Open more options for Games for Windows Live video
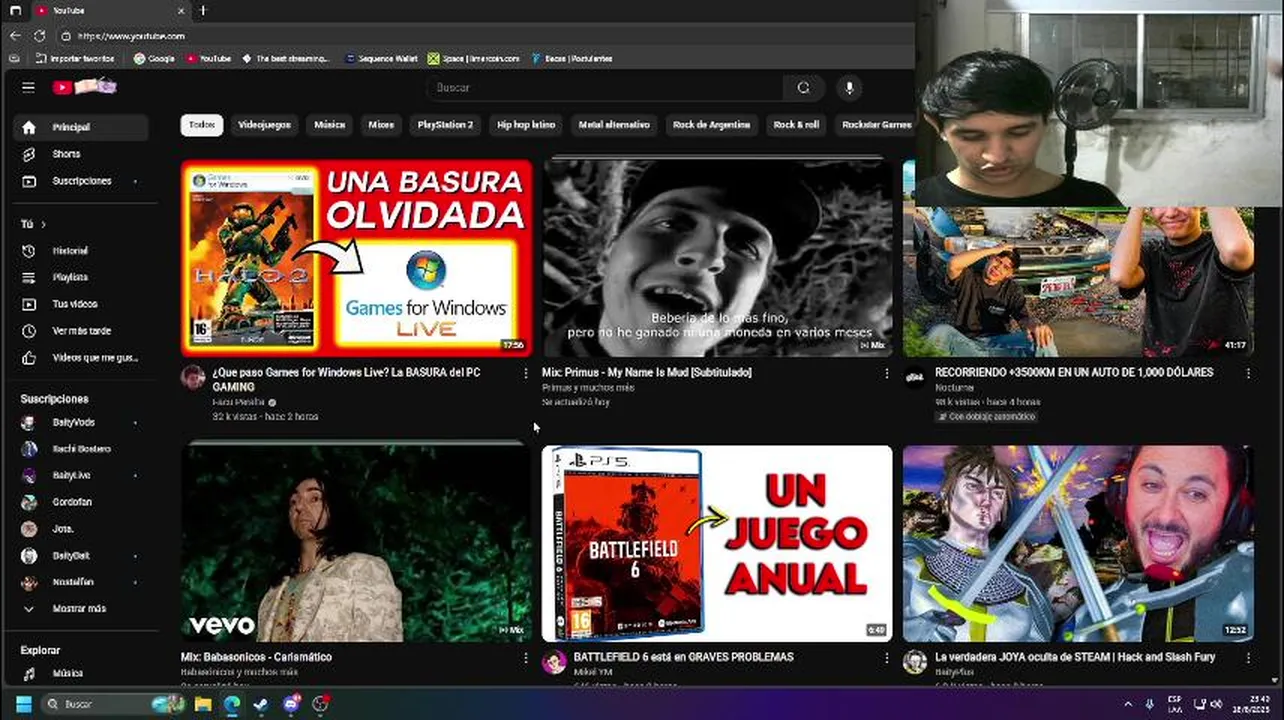This screenshot has height=720, width=1284. 526,373
